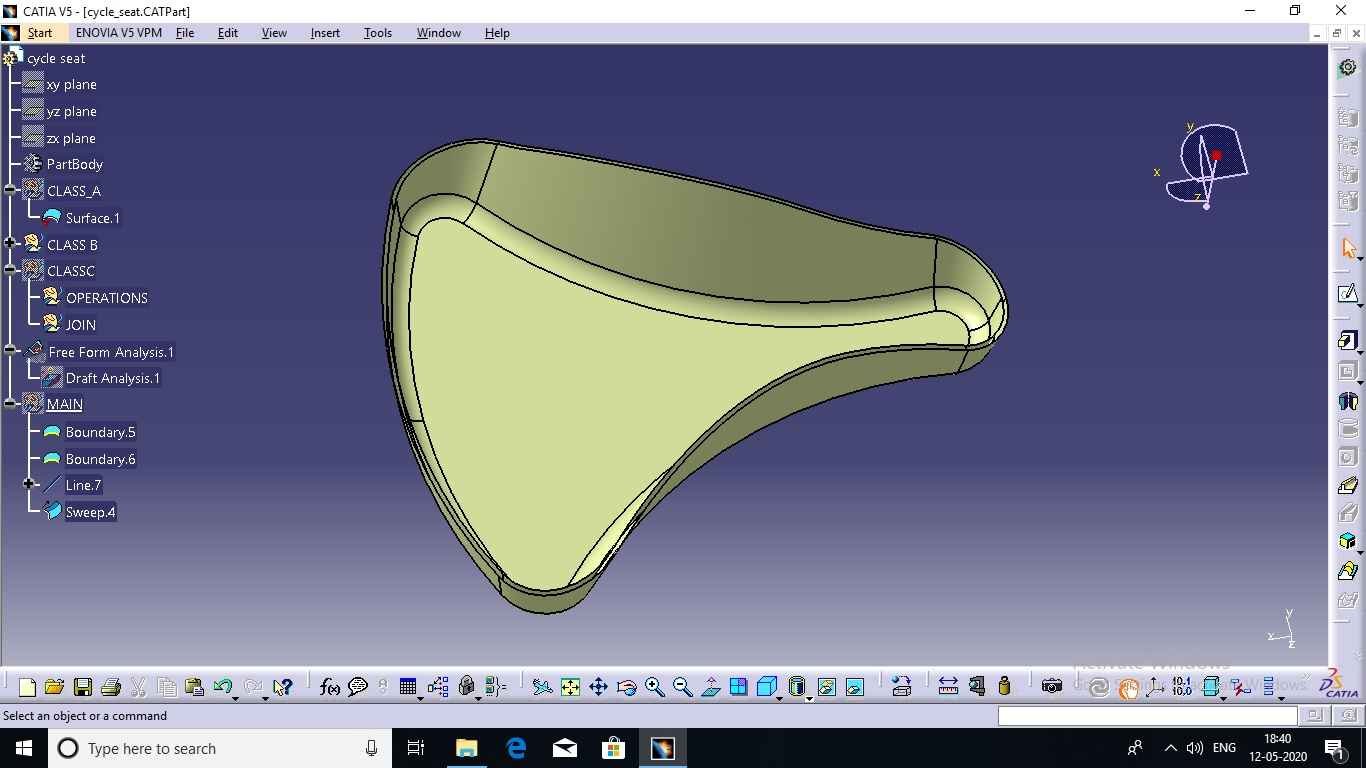Click the Windows taskbar search box
Image resolution: width=1366 pixels, height=768 pixels.
pyautogui.click(x=220, y=748)
